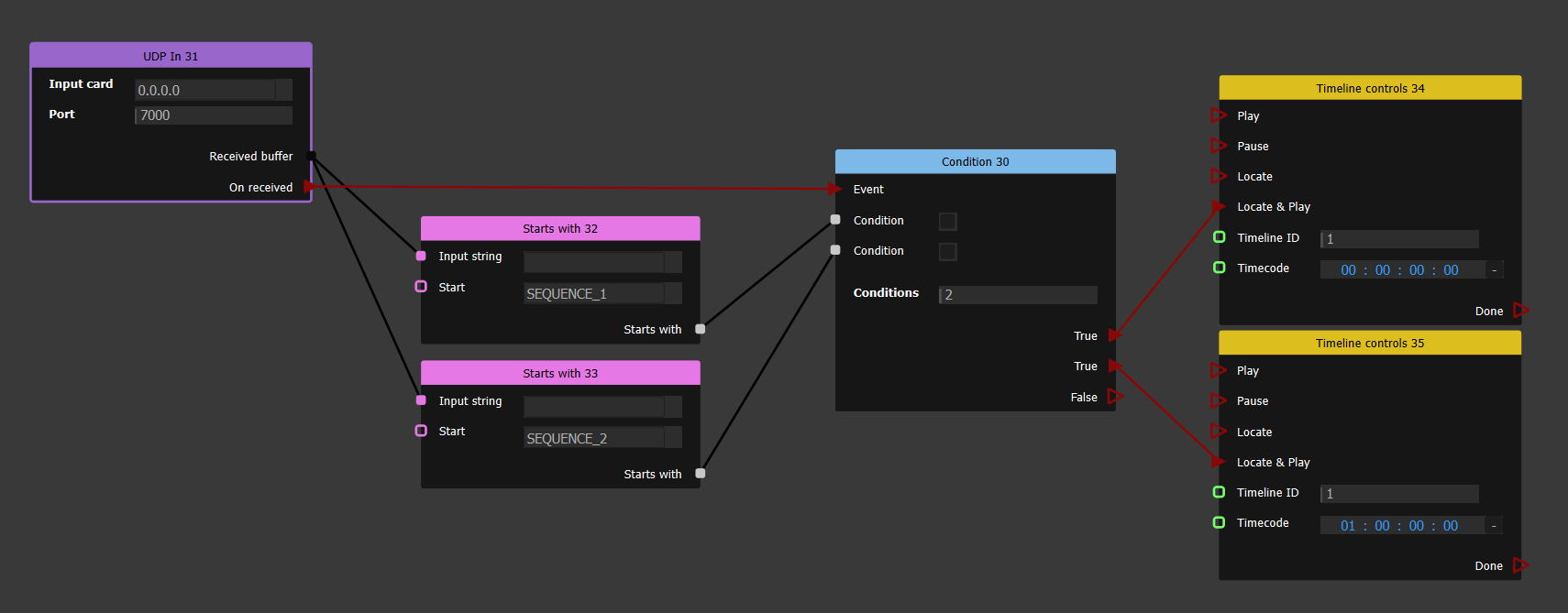Click the Timeline ID pin on Timeline controls 34
The width and height of the screenshot is (1568, 613).
[1220, 237]
